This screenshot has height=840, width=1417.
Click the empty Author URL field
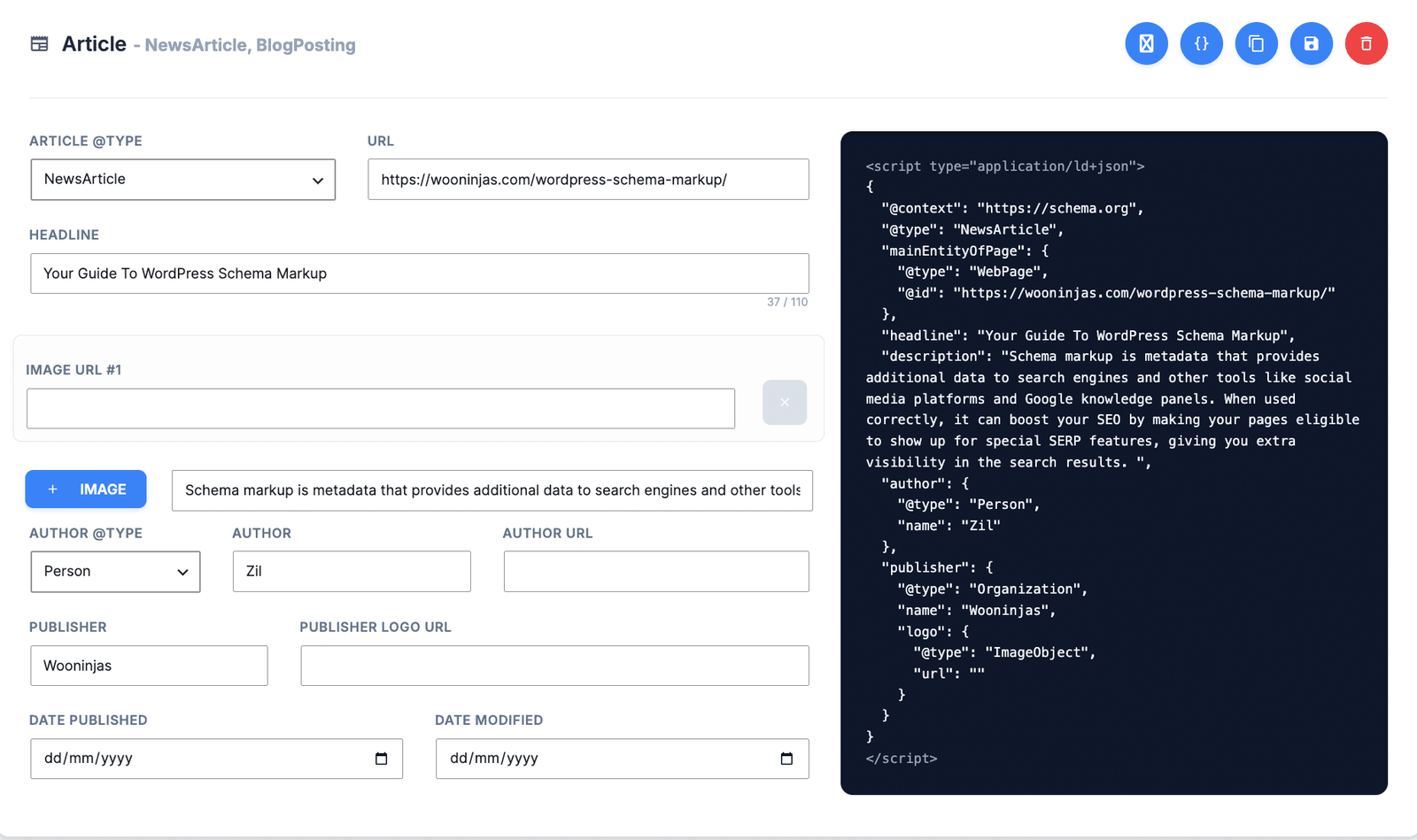(656, 572)
